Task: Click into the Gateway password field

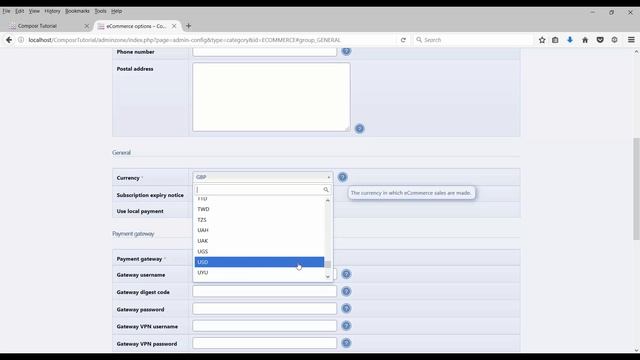Action: pos(264,309)
